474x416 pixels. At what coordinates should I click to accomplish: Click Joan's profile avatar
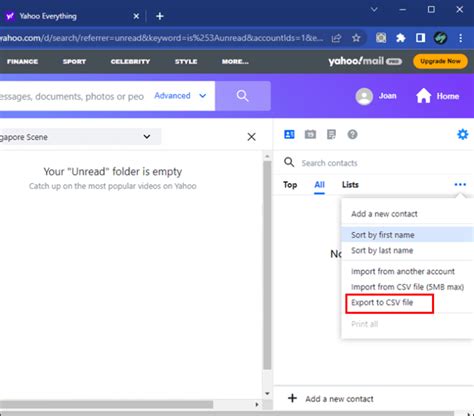tap(364, 96)
